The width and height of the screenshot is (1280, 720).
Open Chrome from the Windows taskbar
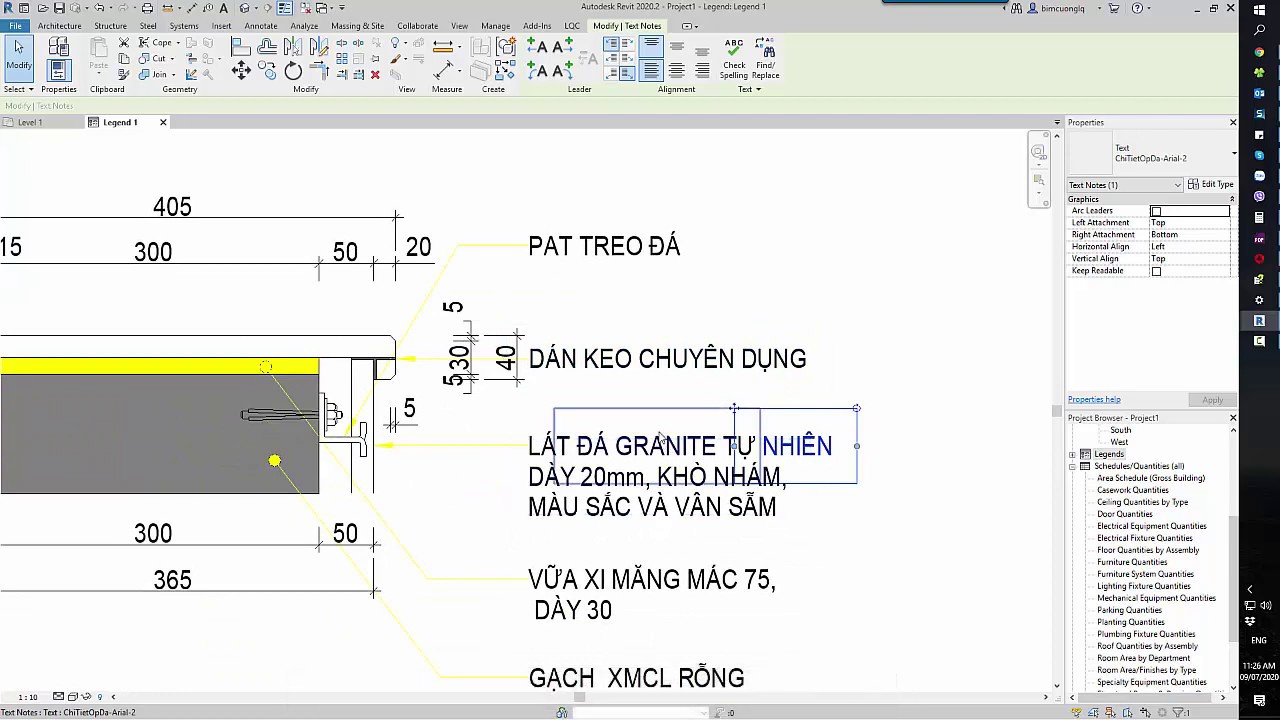click(x=1259, y=51)
